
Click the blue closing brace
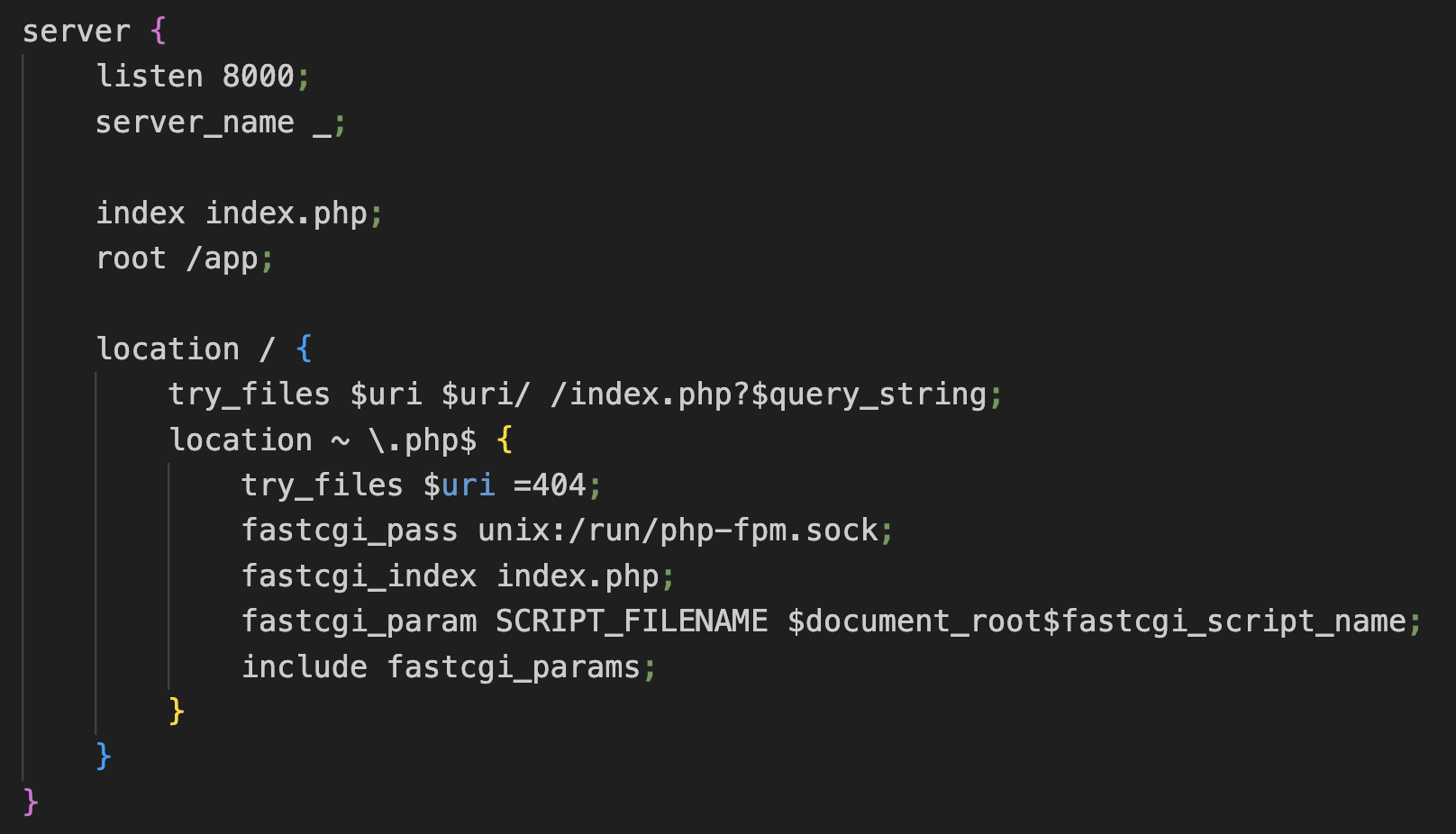click(x=104, y=757)
